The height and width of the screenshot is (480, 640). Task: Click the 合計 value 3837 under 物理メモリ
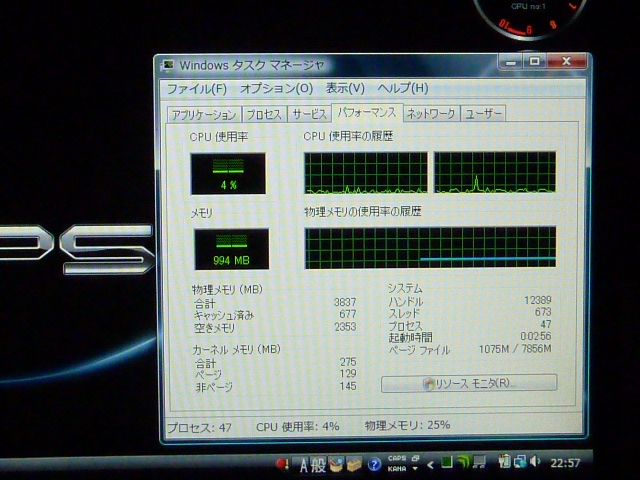pyautogui.click(x=345, y=302)
